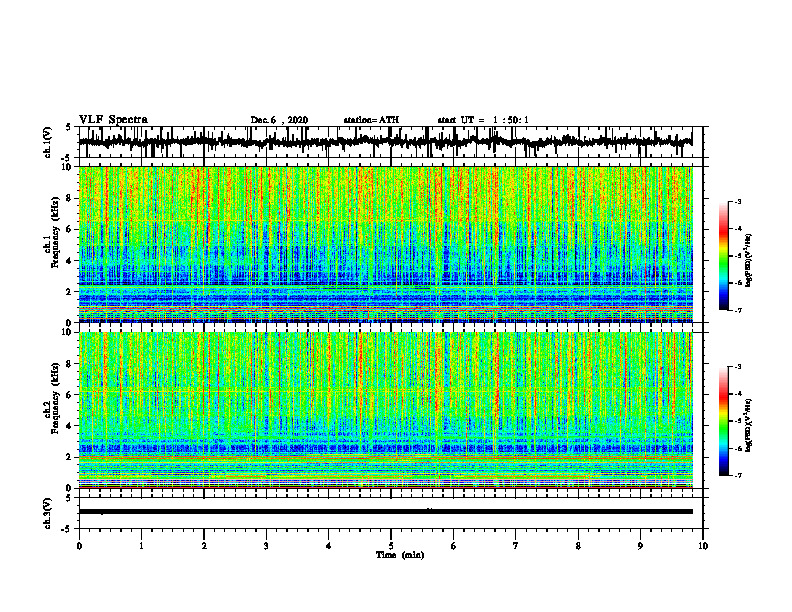This screenshot has height=612, width=792.
Task: Click the ch.2 color scale log(PSD) unit label
Action: (749, 426)
